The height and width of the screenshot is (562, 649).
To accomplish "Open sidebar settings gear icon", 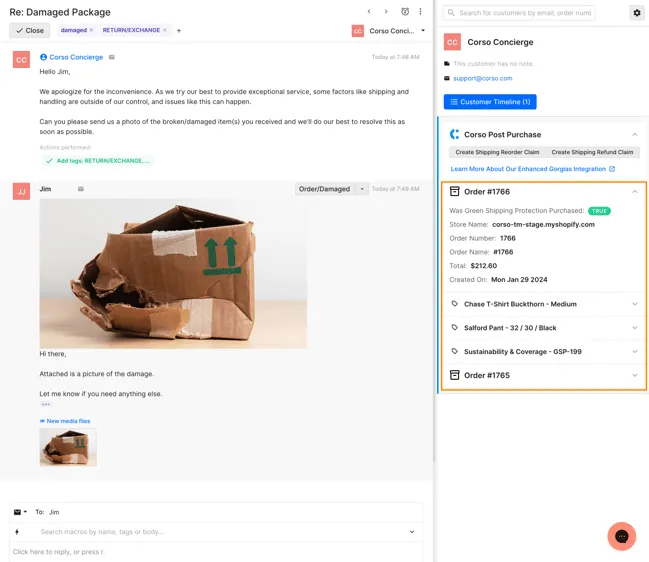I will point(637,13).
